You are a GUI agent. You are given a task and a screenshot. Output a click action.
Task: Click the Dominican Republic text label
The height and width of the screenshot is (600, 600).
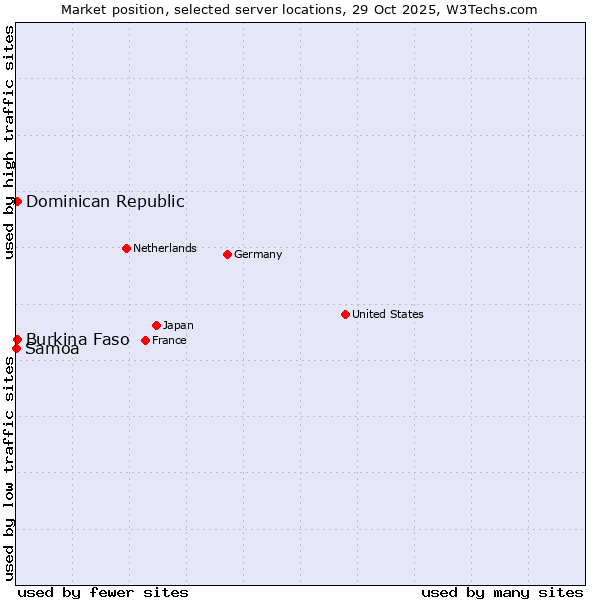coord(105,201)
